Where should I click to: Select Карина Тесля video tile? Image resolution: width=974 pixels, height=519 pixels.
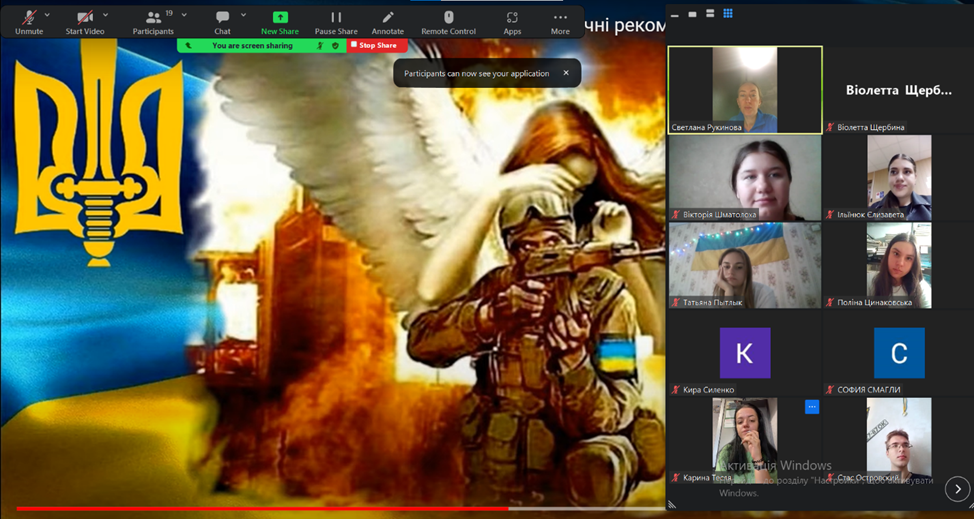[x=745, y=440]
